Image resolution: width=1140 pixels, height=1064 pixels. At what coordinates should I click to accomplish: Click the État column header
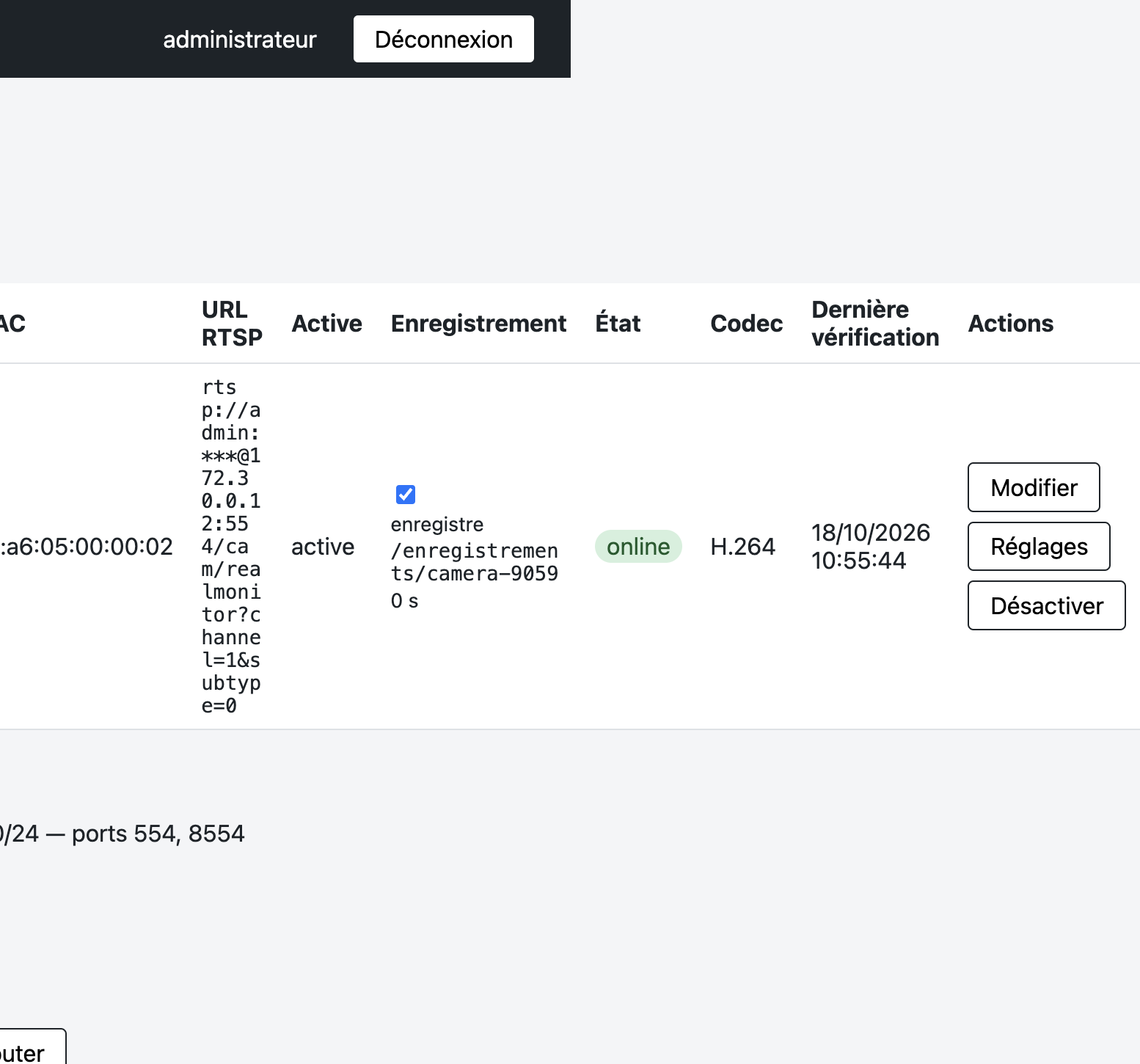(x=618, y=324)
